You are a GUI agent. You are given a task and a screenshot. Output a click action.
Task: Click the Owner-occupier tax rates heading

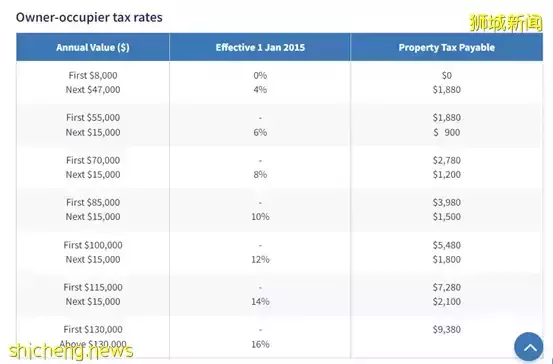pos(89,17)
